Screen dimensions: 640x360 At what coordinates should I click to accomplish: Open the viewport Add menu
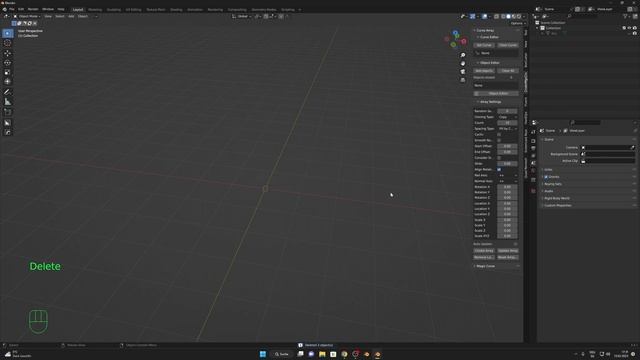[71, 16]
